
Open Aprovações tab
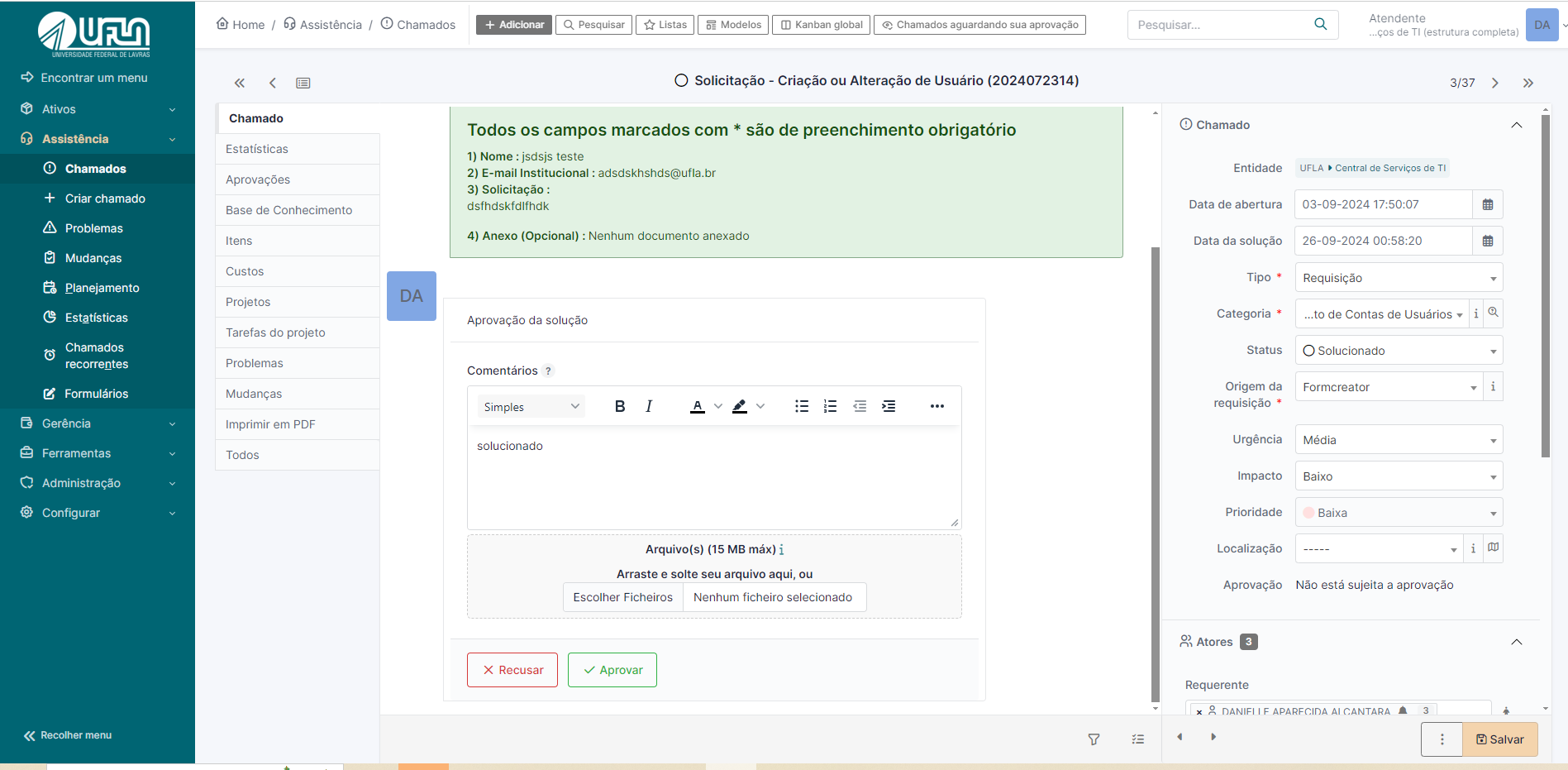tap(298, 179)
